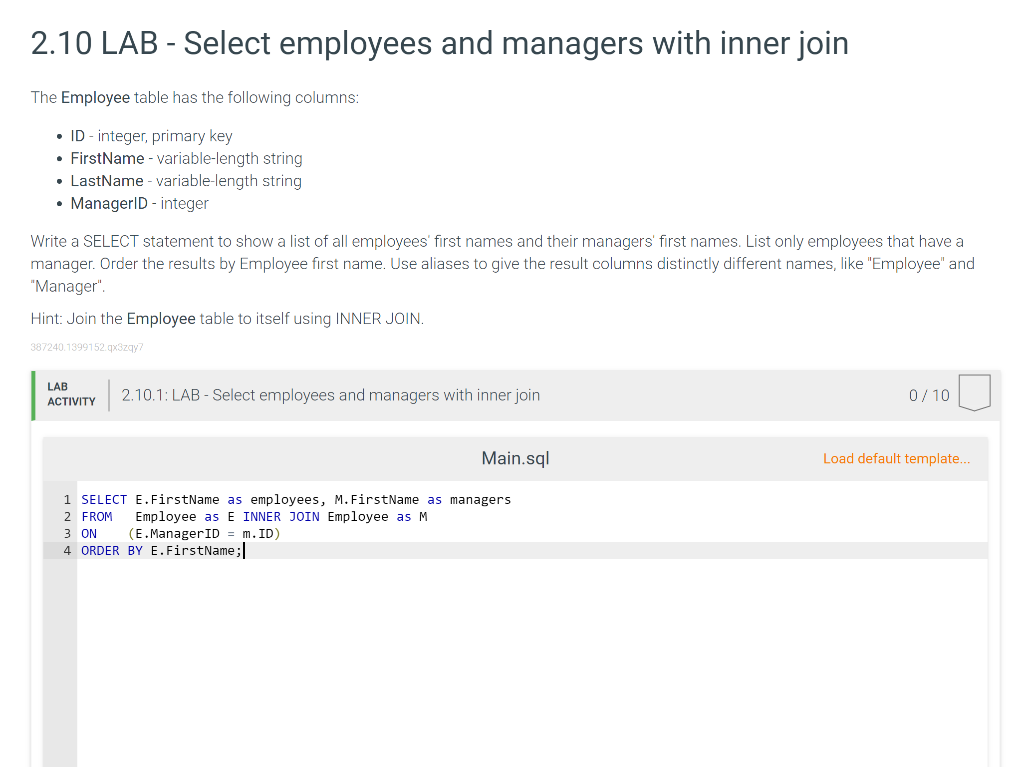
Task: Click line number 3 in gutter
Action: pos(67,534)
